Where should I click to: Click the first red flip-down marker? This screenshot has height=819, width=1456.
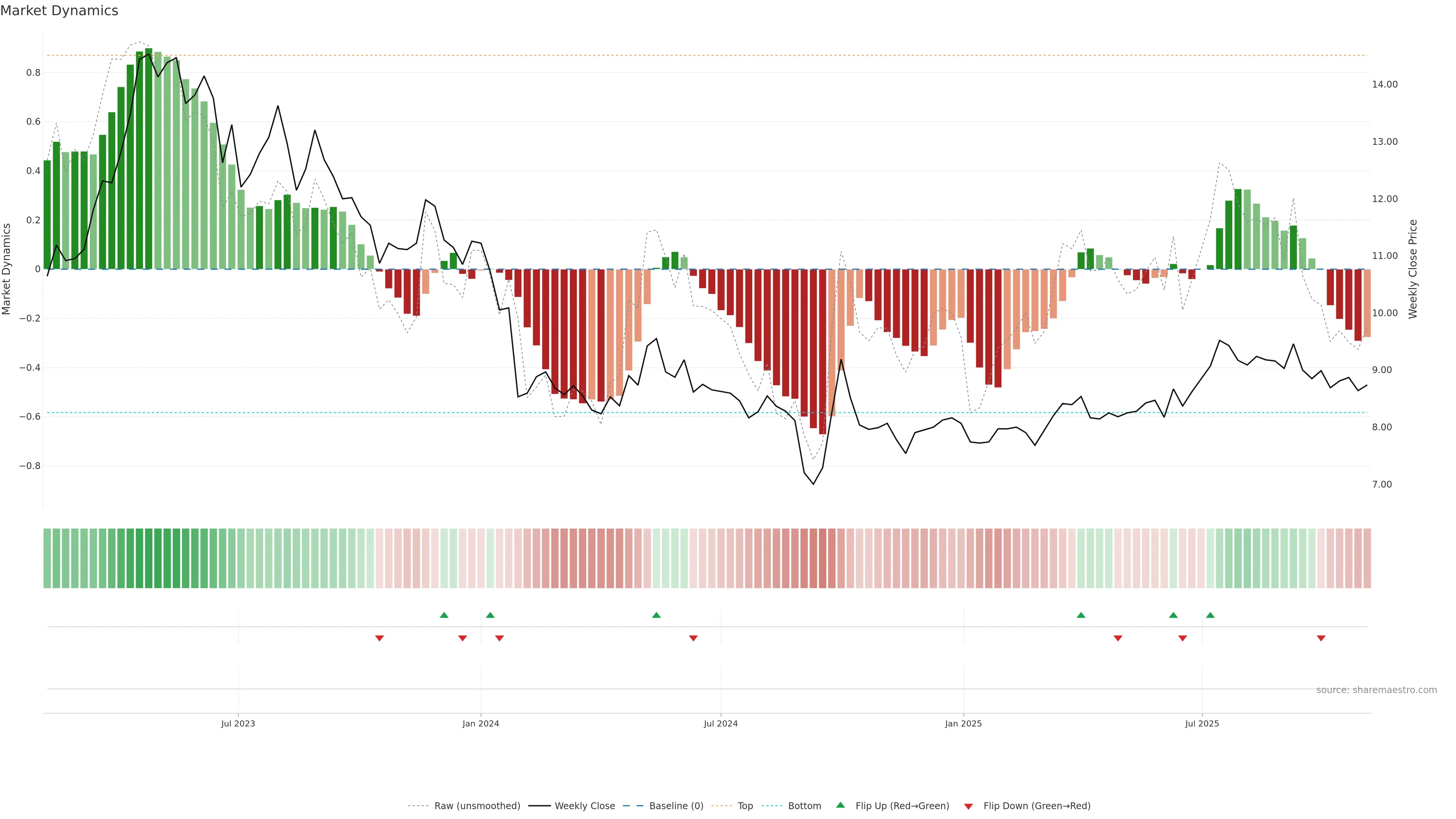(379, 638)
